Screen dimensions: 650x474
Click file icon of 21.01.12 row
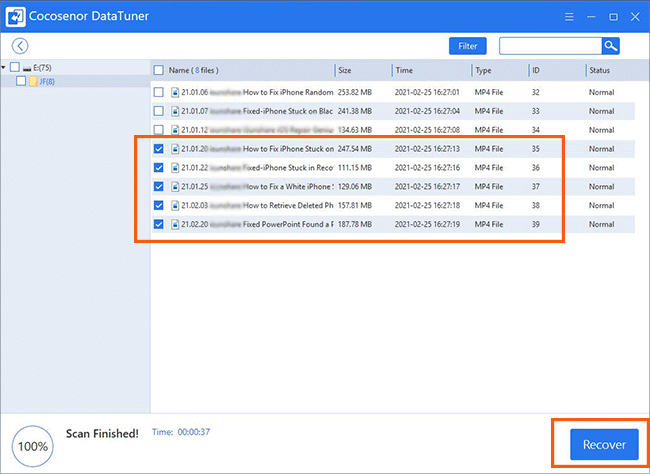pyautogui.click(x=175, y=130)
